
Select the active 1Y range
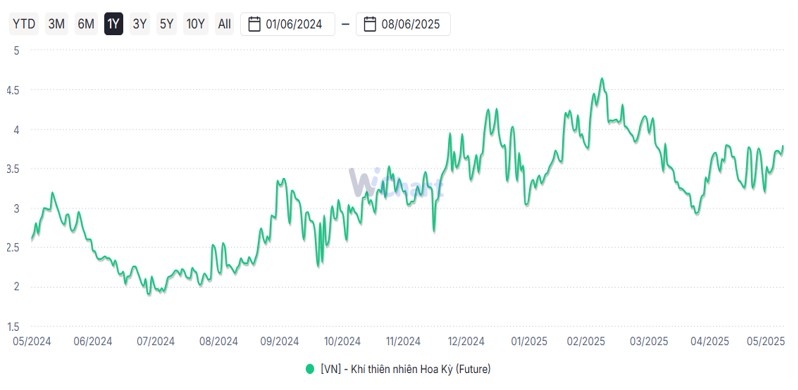point(113,24)
